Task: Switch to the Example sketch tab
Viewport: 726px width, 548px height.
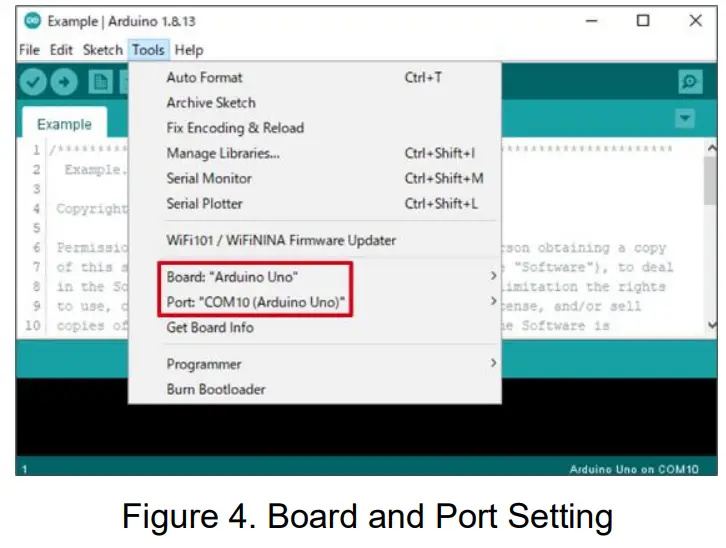Action: 64,123
